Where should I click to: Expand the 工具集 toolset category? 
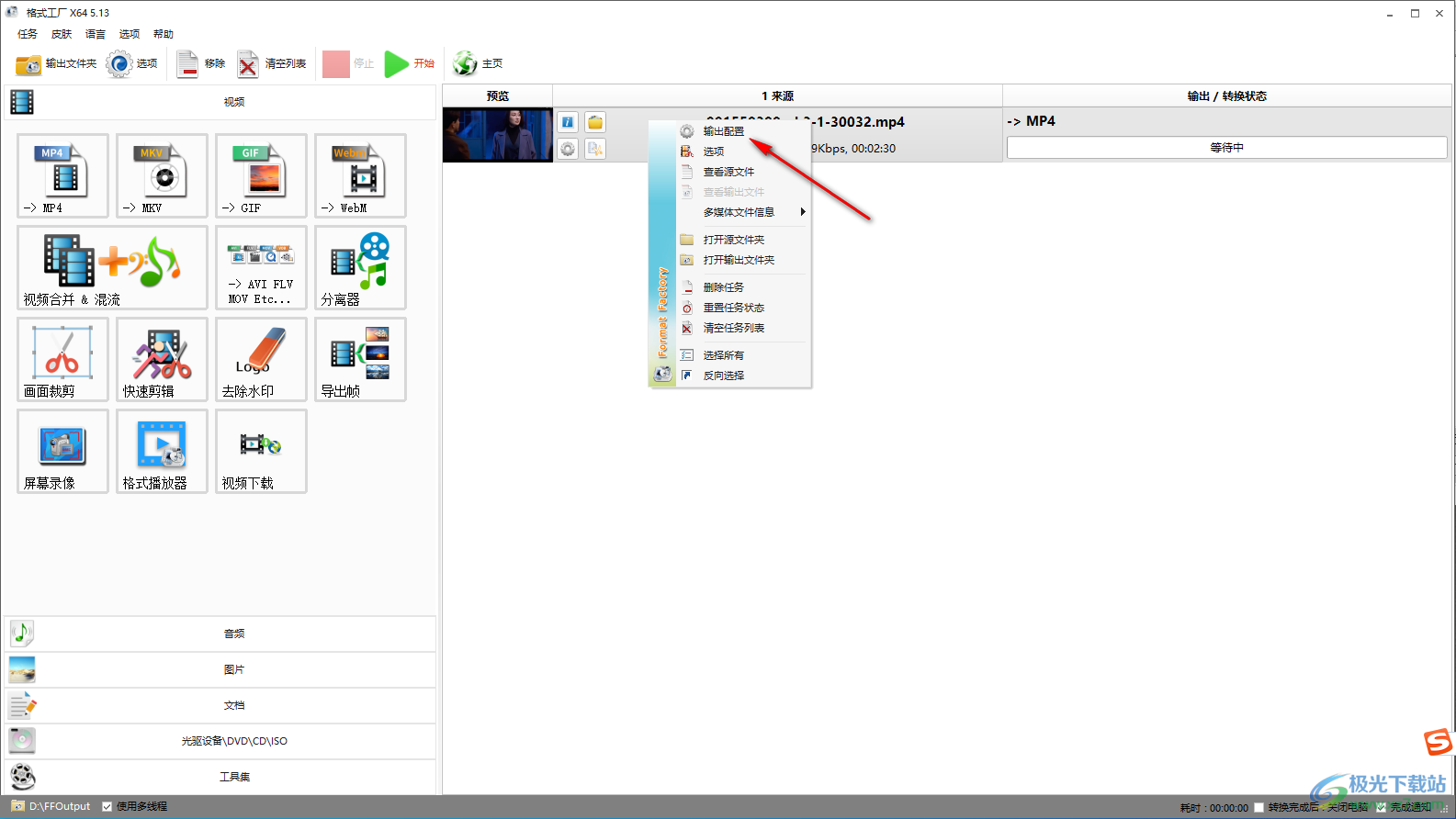pyautogui.click(x=220, y=777)
